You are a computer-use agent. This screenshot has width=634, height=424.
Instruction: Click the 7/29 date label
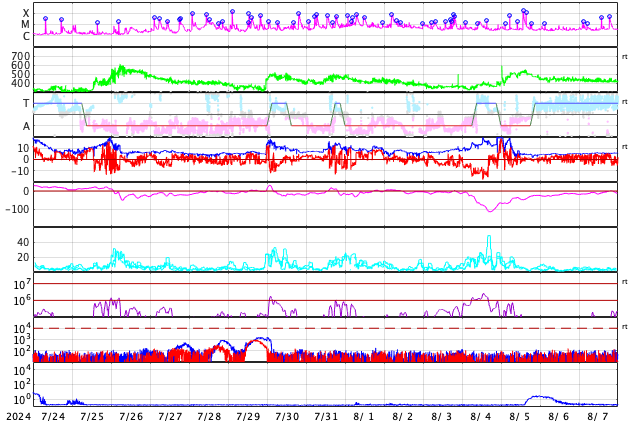pyautogui.click(x=248, y=417)
